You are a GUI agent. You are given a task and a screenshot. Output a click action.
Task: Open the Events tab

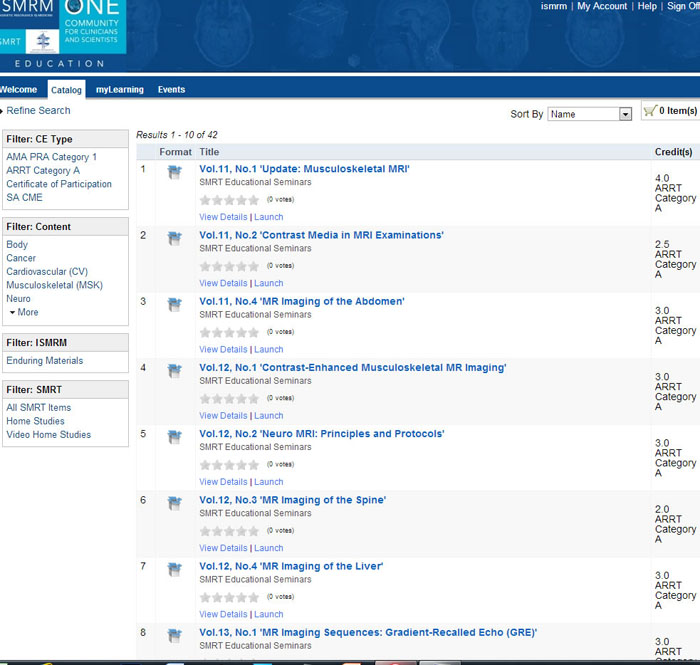point(171,90)
